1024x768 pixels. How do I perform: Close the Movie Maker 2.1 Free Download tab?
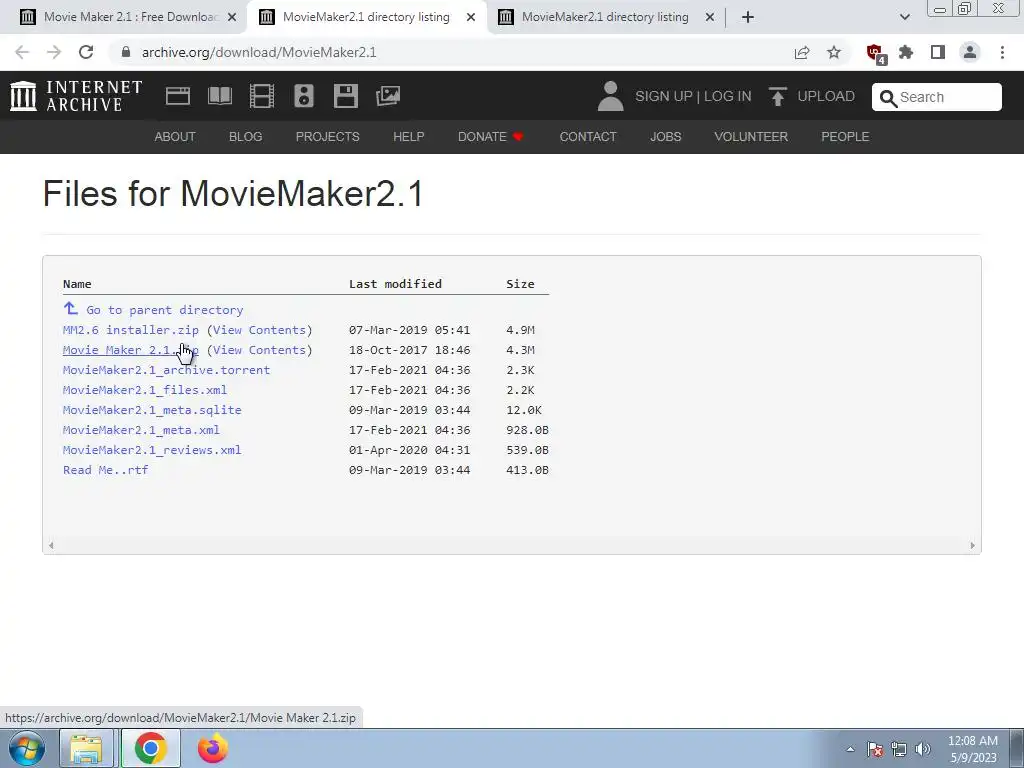(x=232, y=18)
